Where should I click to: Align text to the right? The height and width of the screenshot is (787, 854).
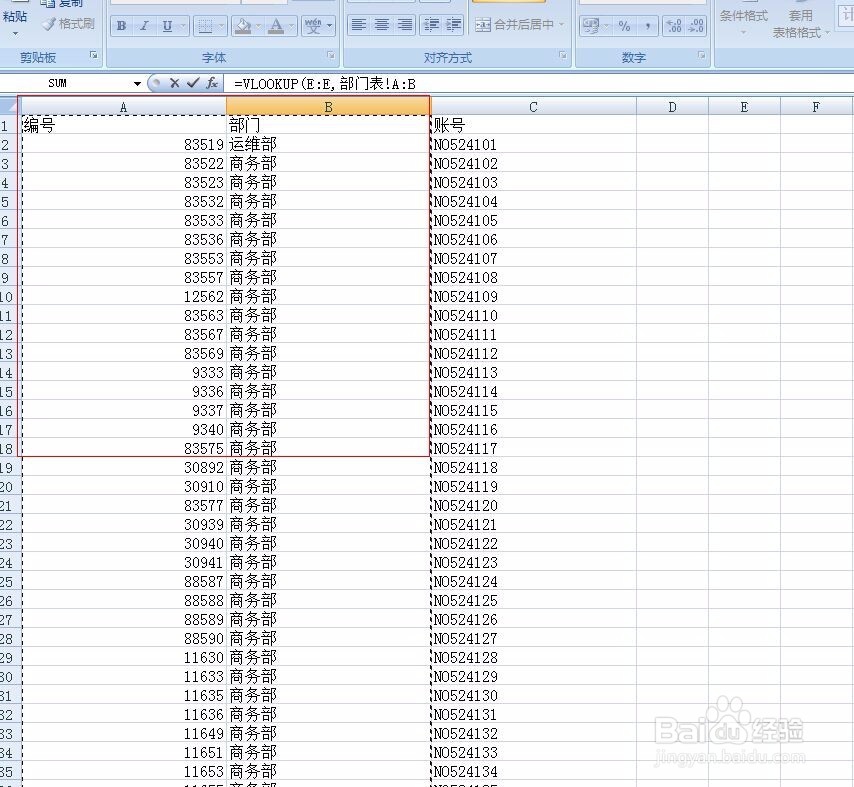[x=405, y=25]
